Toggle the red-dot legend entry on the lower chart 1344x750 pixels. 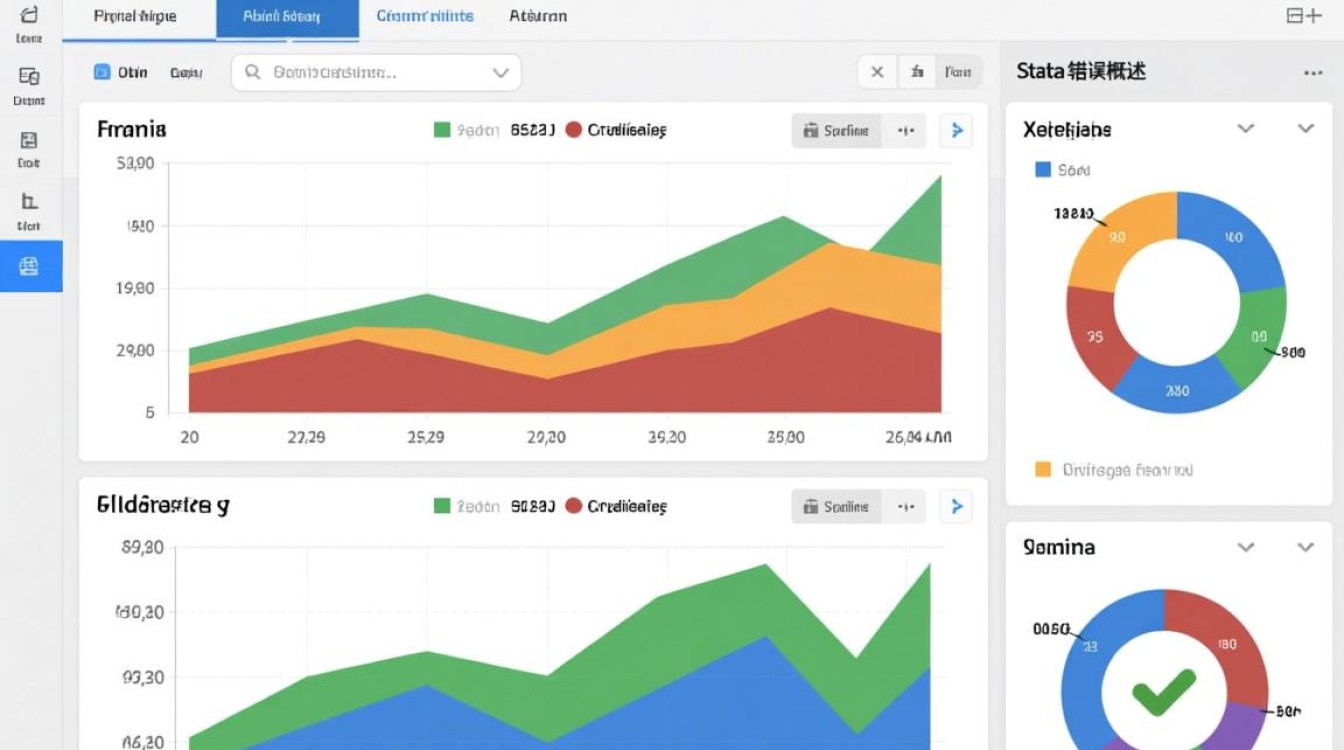point(616,507)
